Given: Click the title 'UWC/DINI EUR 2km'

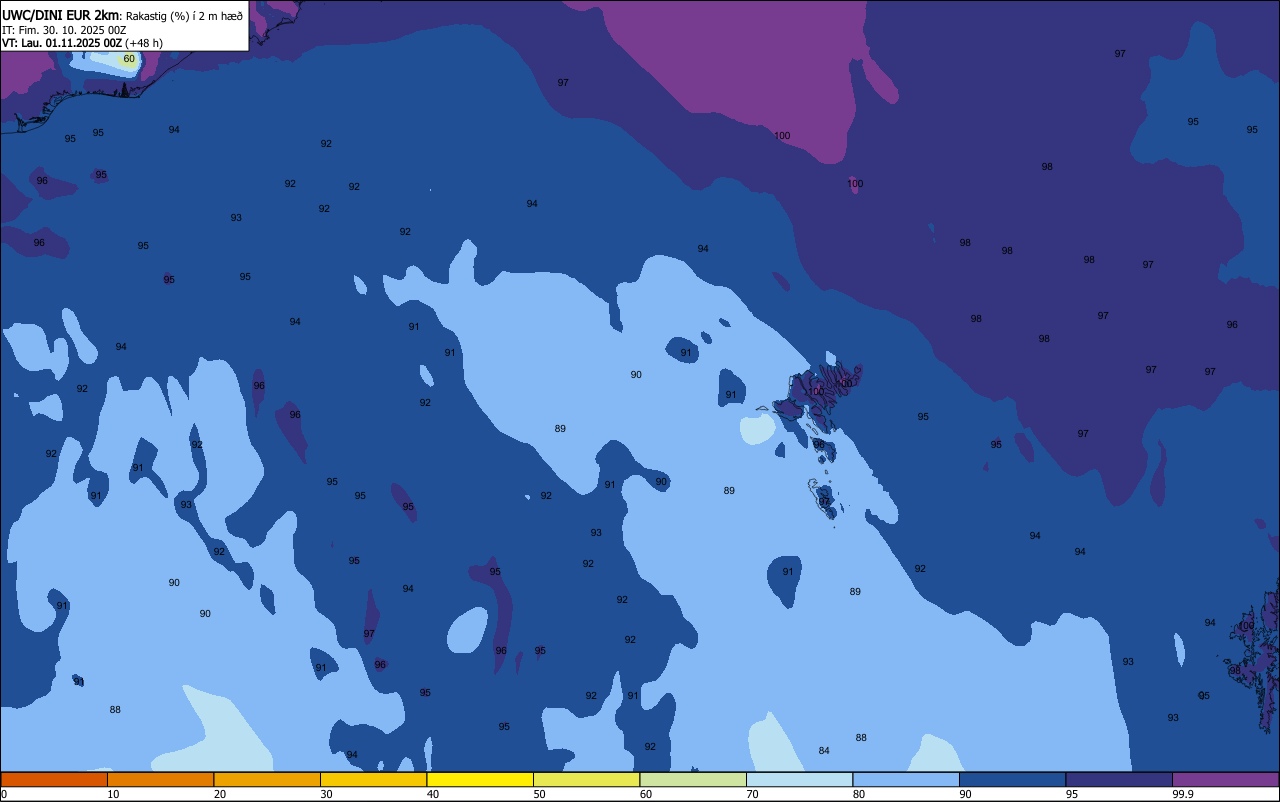Looking at the screenshot, I should point(60,15).
